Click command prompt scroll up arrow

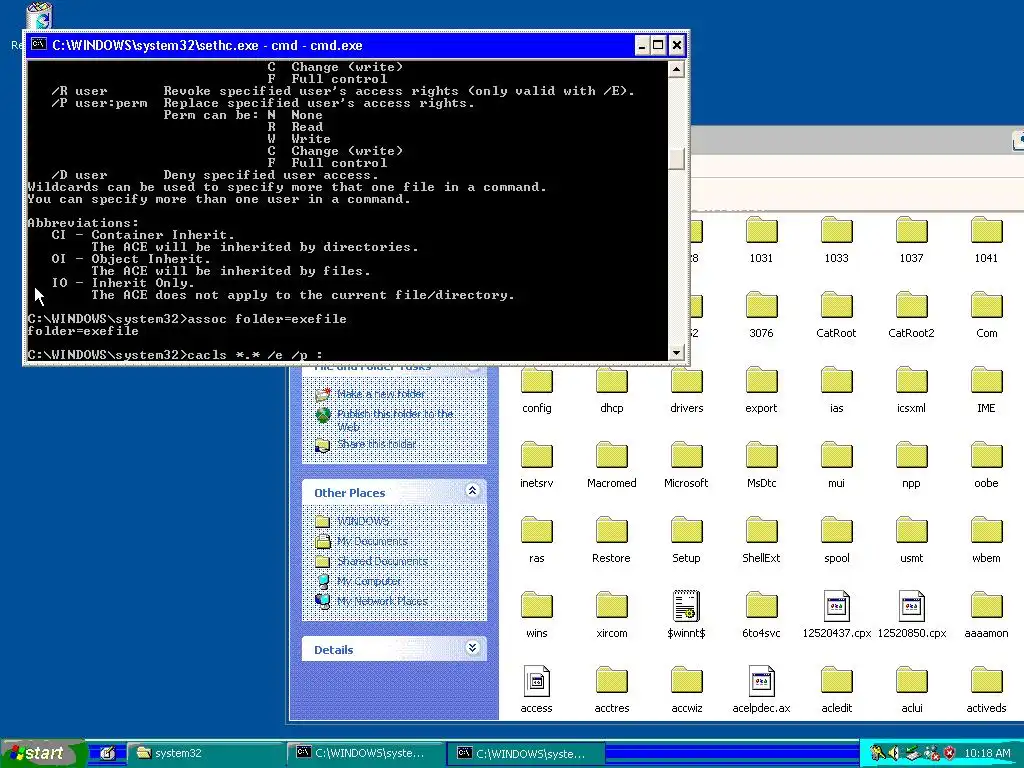pyautogui.click(x=677, y=69)
